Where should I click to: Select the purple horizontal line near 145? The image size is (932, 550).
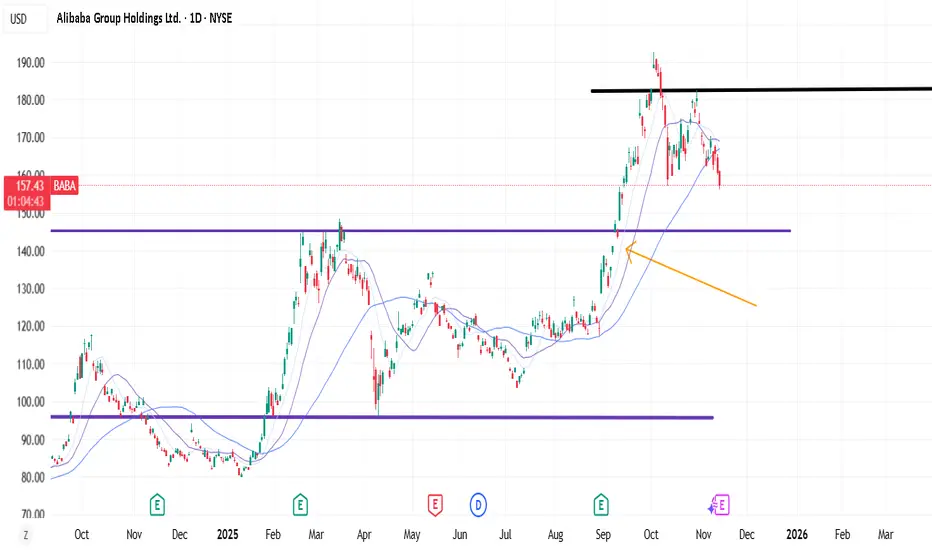point(421,230)
